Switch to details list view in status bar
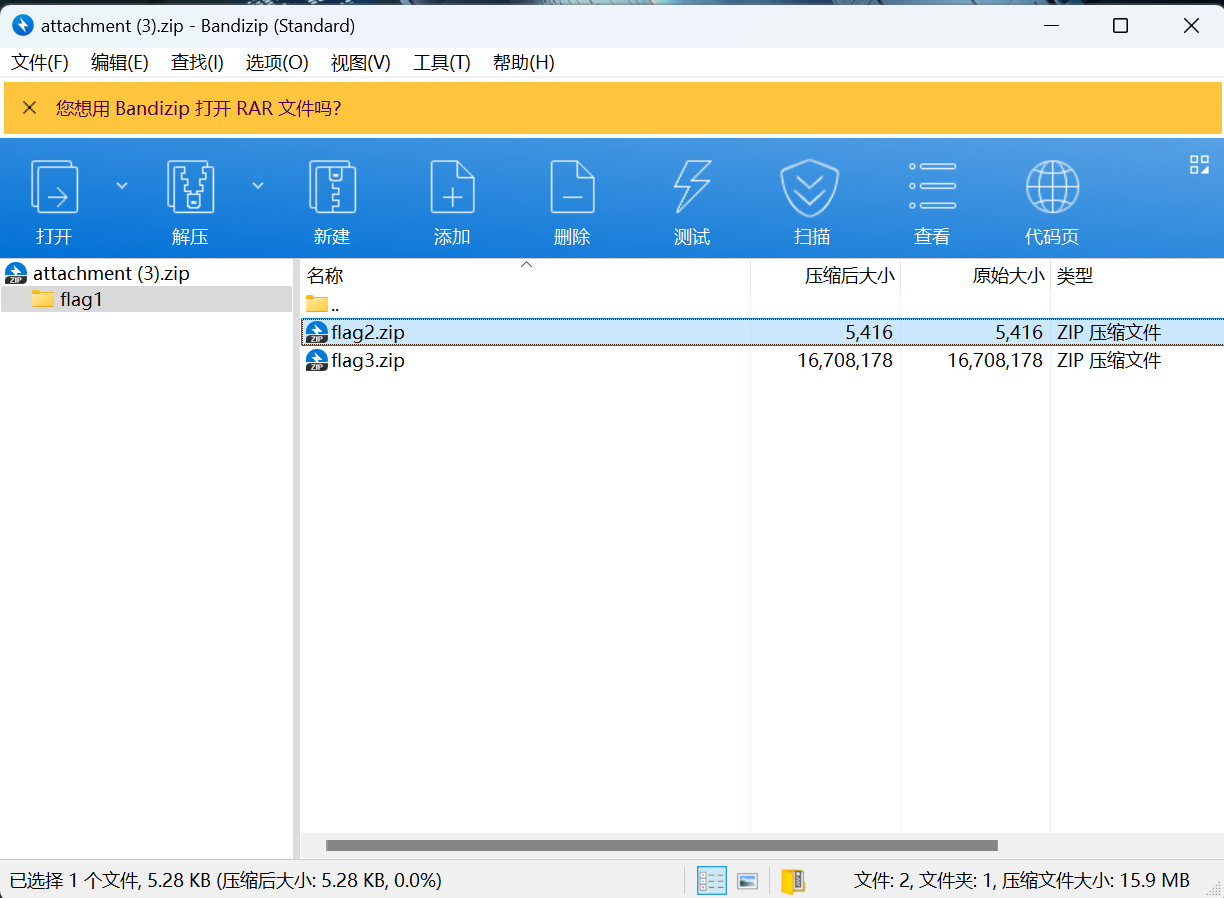 (712, 881)
